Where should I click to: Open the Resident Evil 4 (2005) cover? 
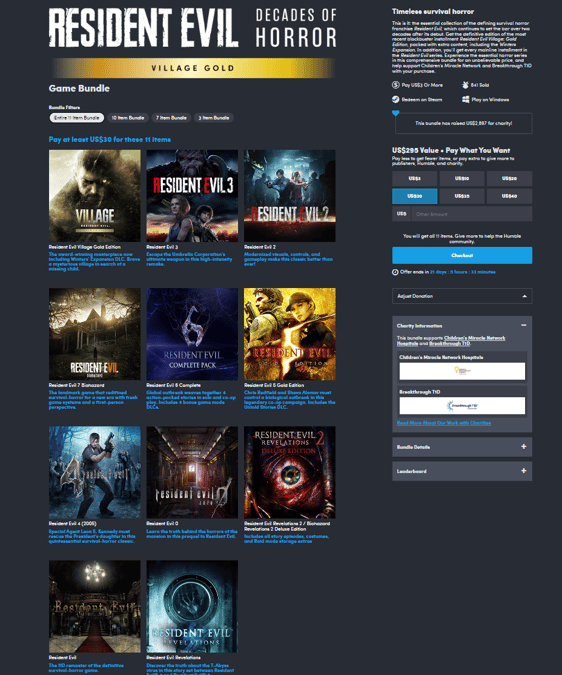95,472
